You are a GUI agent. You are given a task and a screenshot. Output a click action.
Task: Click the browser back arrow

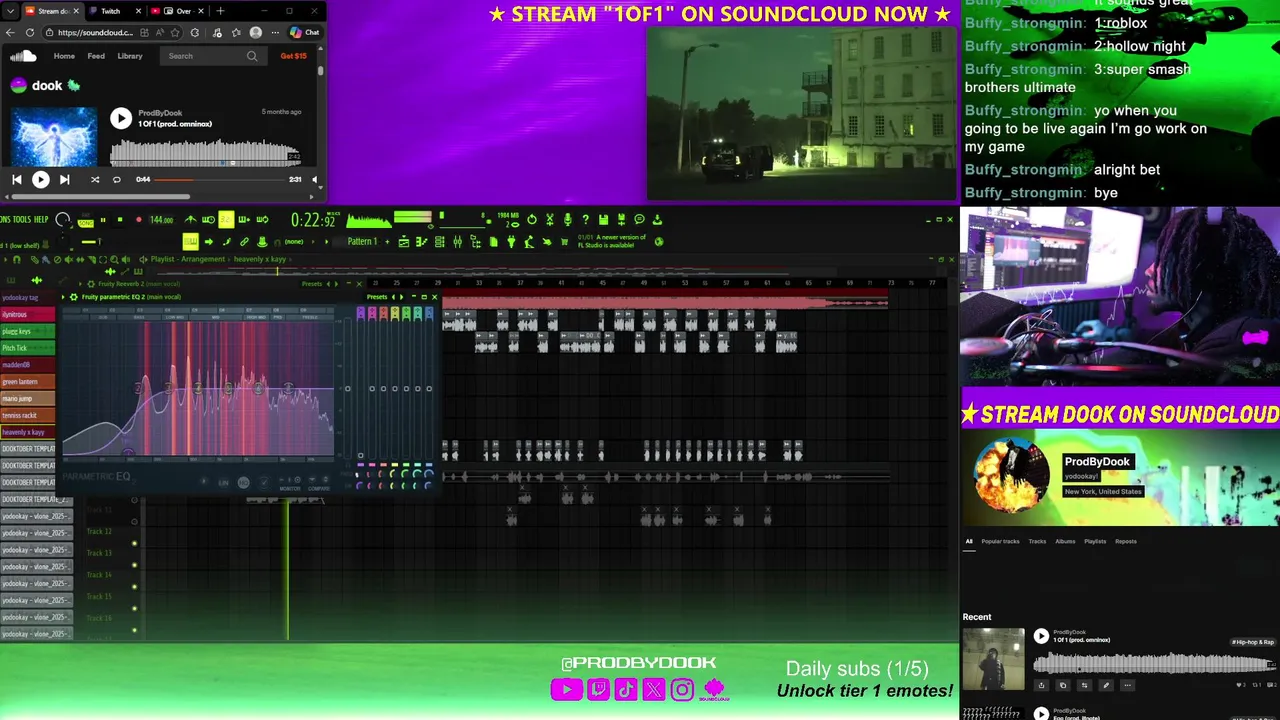coord(10,33)
